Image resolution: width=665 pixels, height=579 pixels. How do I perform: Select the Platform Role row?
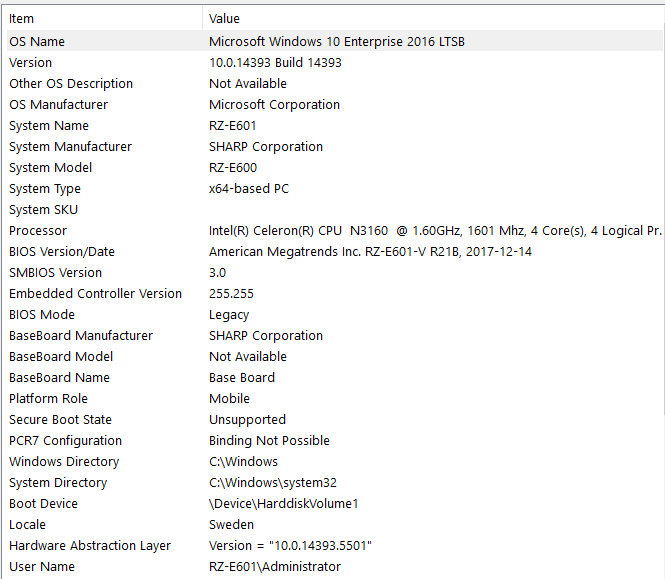click(48, 399)
